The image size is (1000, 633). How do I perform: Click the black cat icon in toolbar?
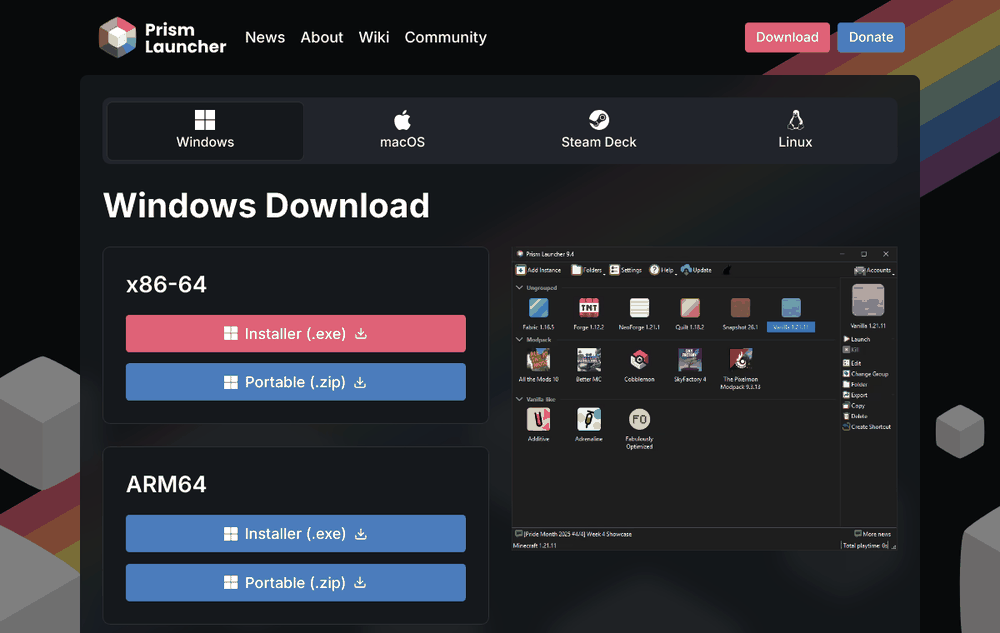coord(726,270)
